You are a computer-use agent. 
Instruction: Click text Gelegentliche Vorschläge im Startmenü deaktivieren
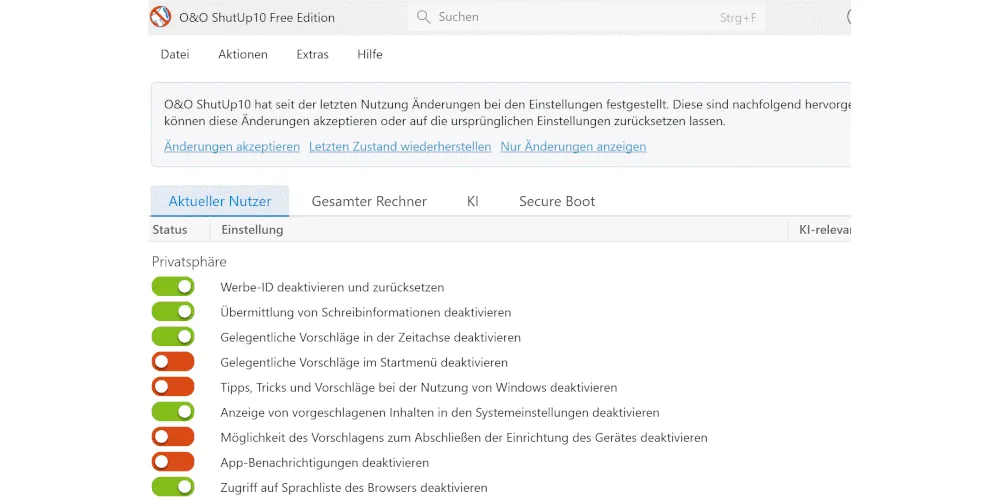364,363
